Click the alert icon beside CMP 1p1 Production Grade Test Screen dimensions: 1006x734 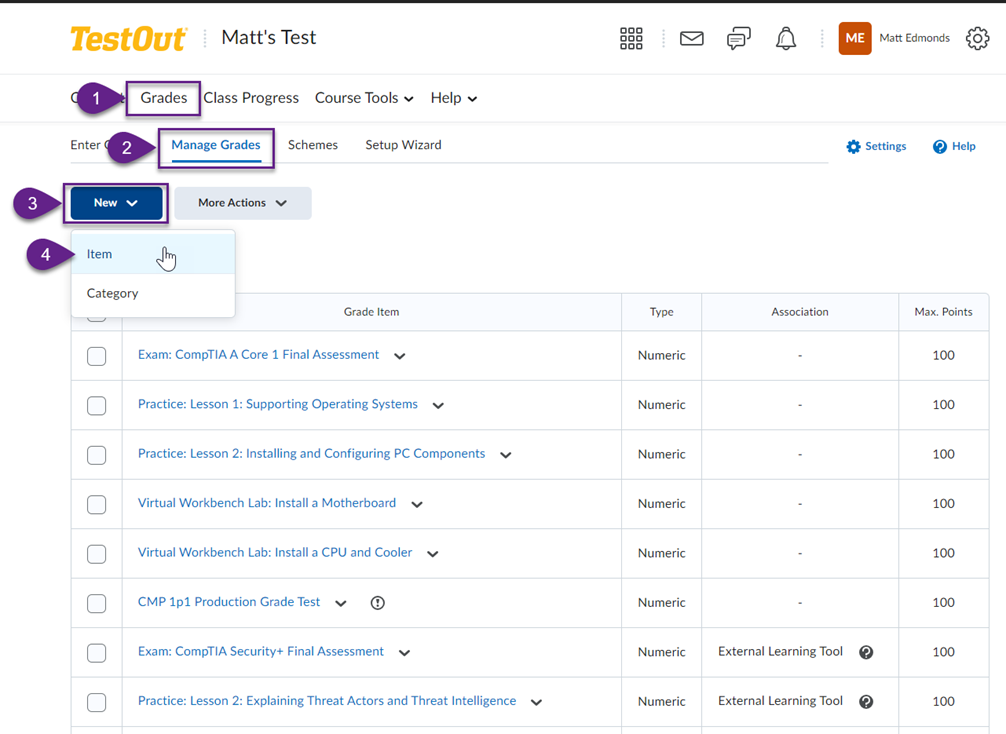[x=378, y=602]
